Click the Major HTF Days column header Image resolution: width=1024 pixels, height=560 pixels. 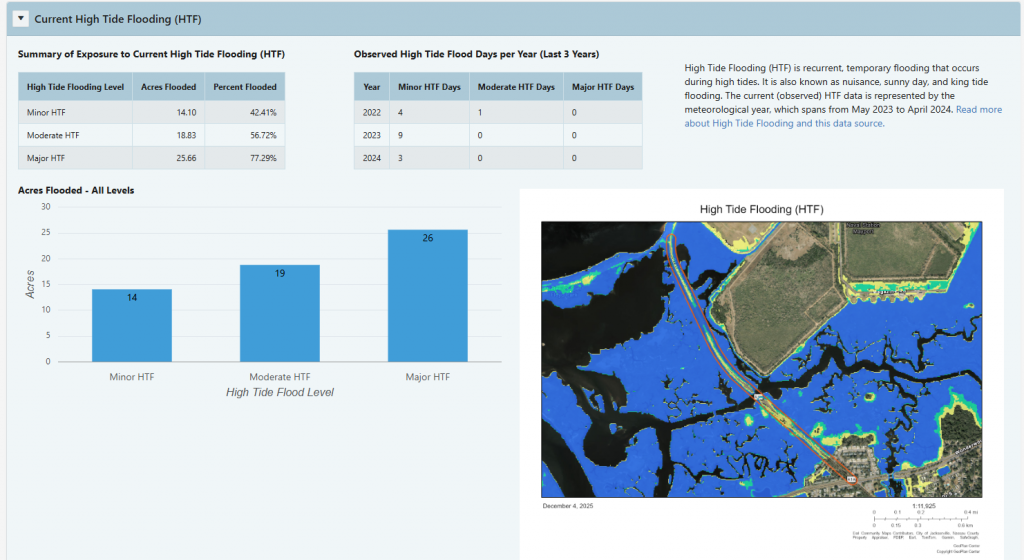tap(603, 87)
